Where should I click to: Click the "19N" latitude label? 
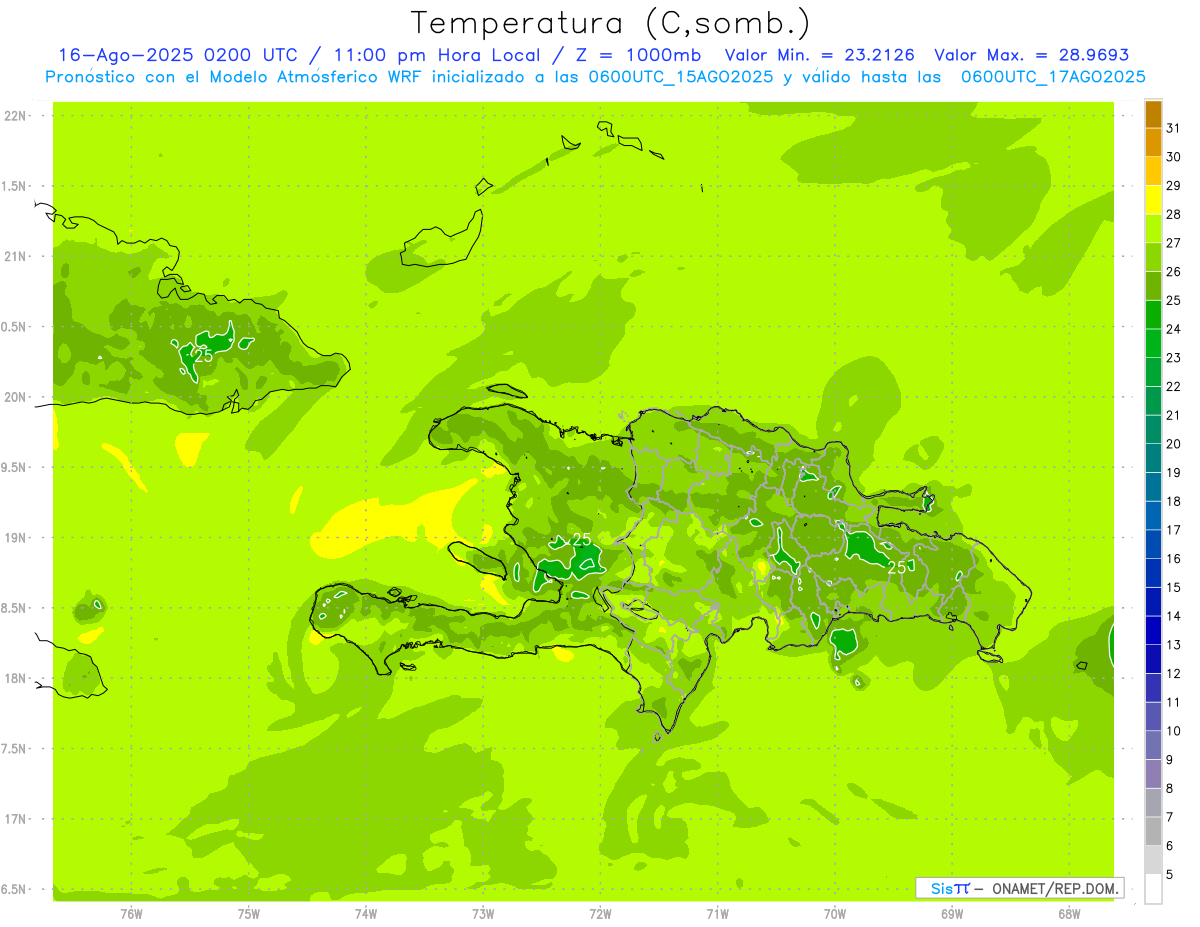17,538
